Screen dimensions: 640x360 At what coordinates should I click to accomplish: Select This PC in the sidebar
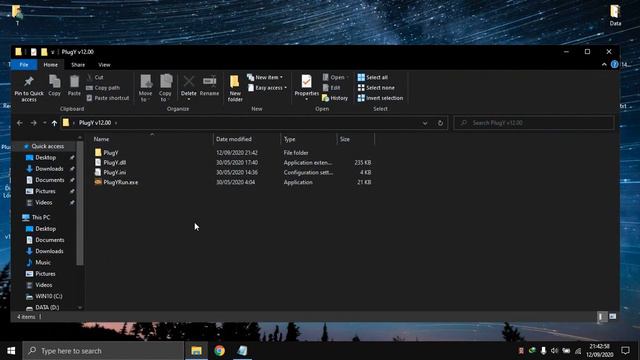(41, 217)
